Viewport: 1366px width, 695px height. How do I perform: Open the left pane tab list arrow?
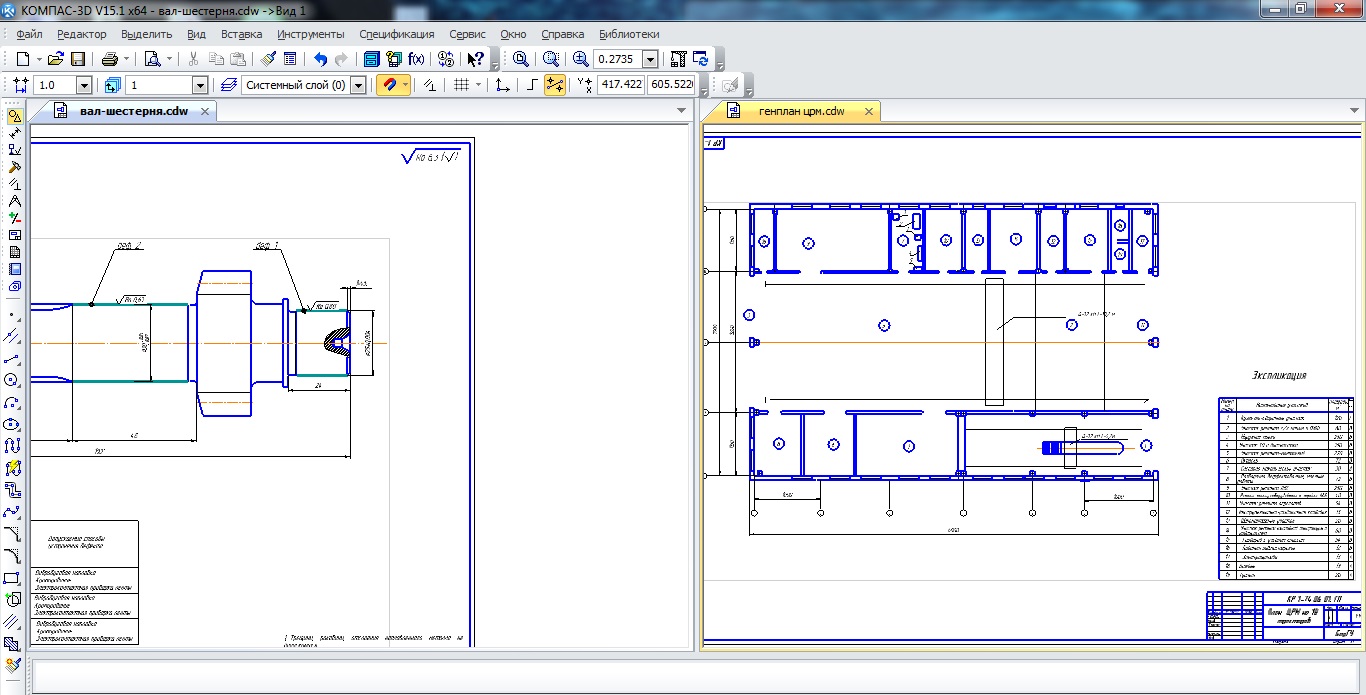[681, 111]
